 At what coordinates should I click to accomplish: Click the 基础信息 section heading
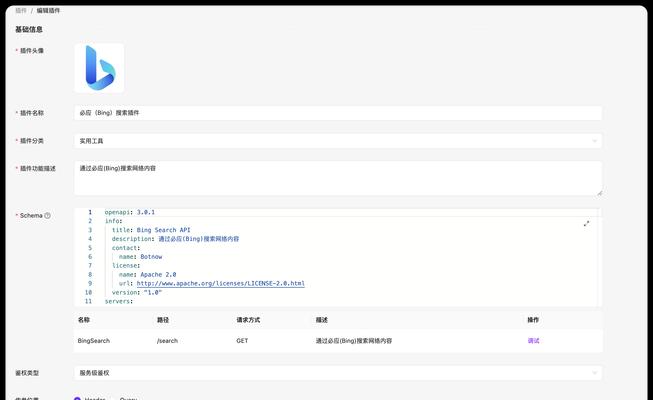(29, 29)
